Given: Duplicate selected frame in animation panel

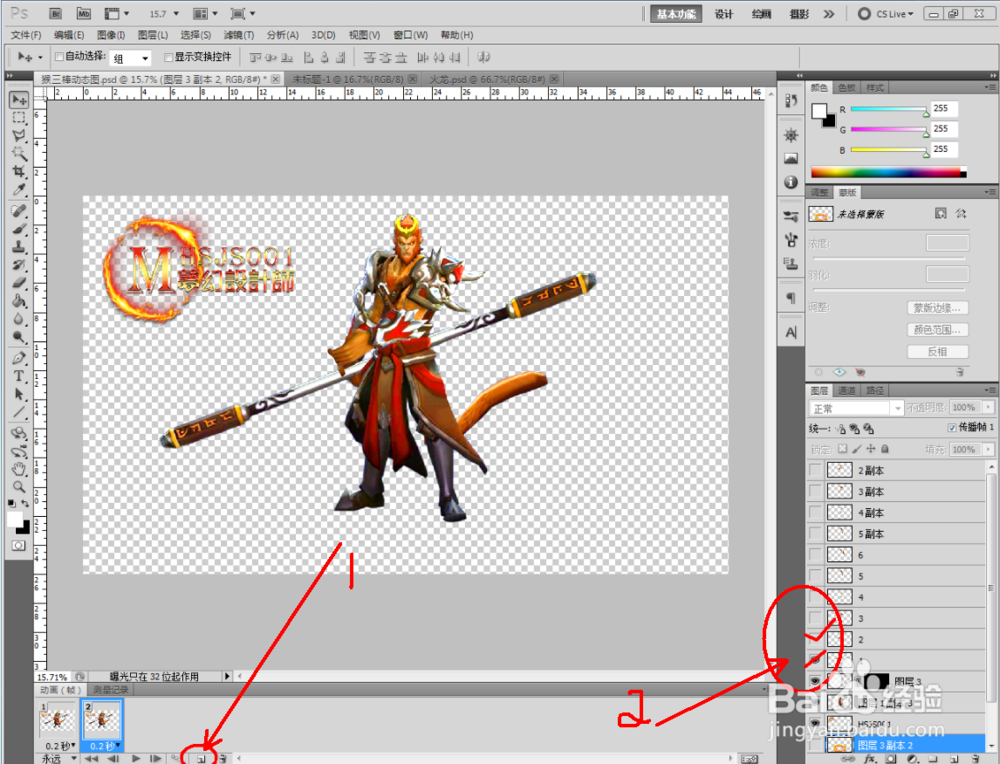Looking at the screenshot, I should click(201, 758).
